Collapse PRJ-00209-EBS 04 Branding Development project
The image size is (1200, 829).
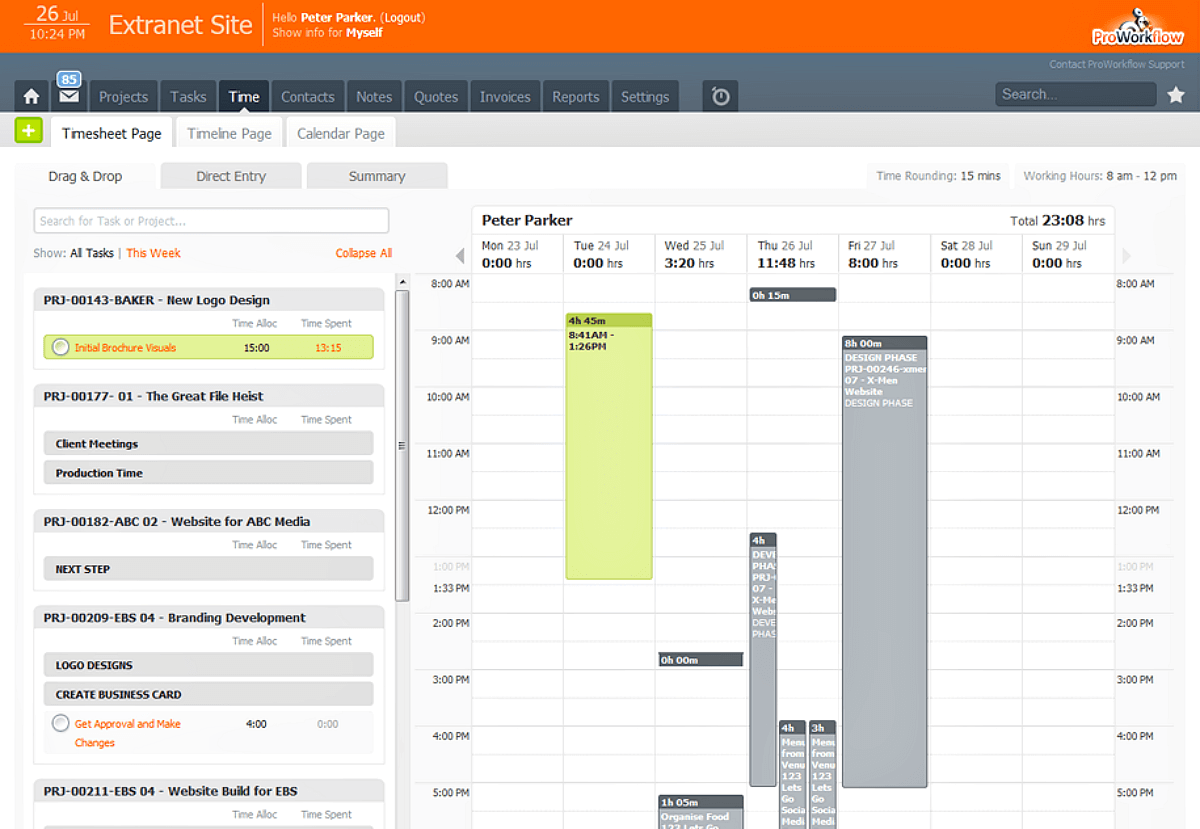pyautogui.click(x=209, y=617)
